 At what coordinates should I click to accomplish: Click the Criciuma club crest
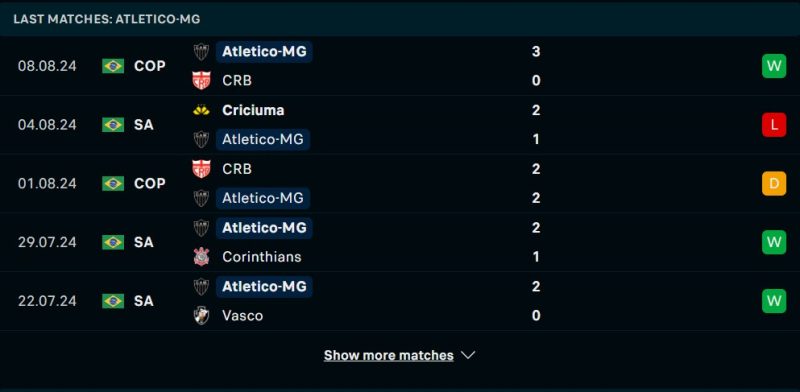201,110
